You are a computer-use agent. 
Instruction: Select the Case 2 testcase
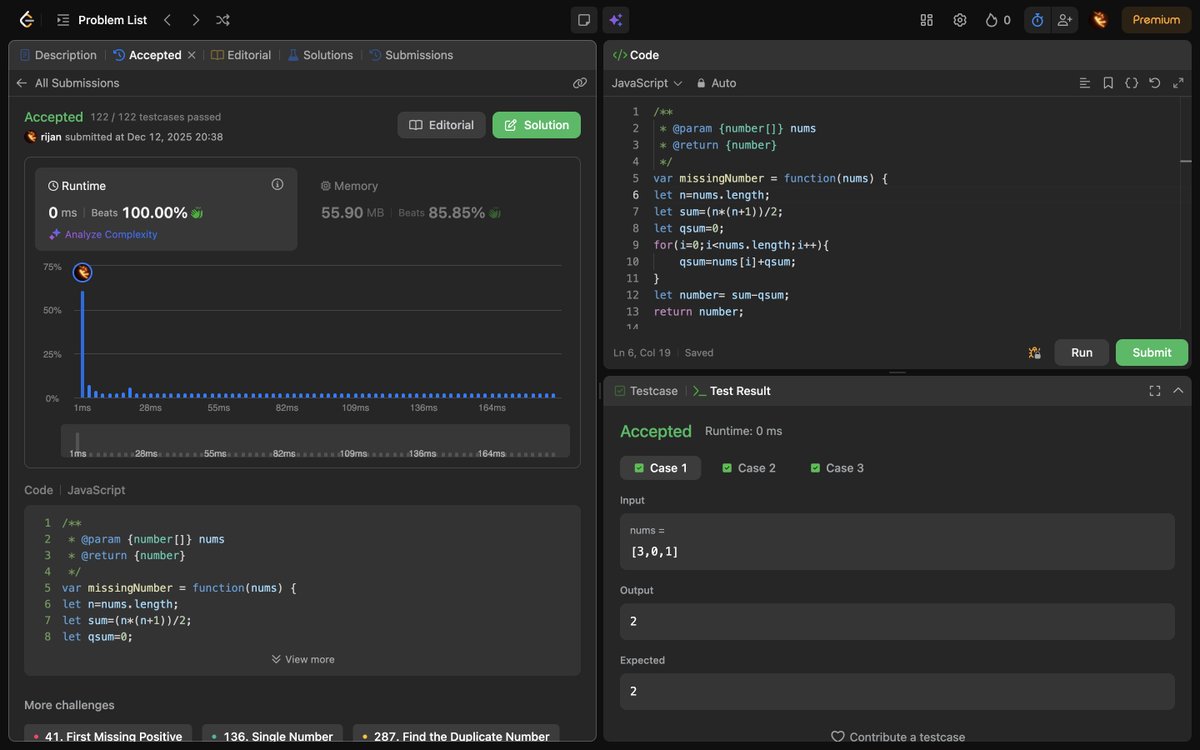pyautogui.click(x=748, y=467)
